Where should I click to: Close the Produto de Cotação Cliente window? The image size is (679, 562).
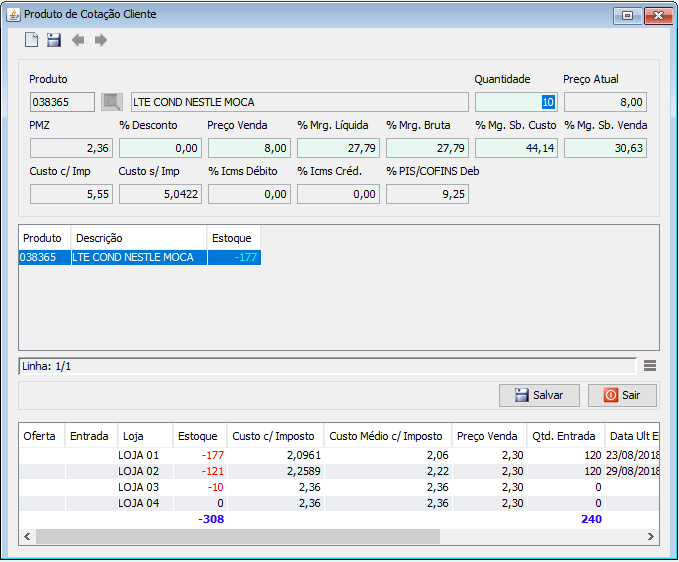pos(658,16)
